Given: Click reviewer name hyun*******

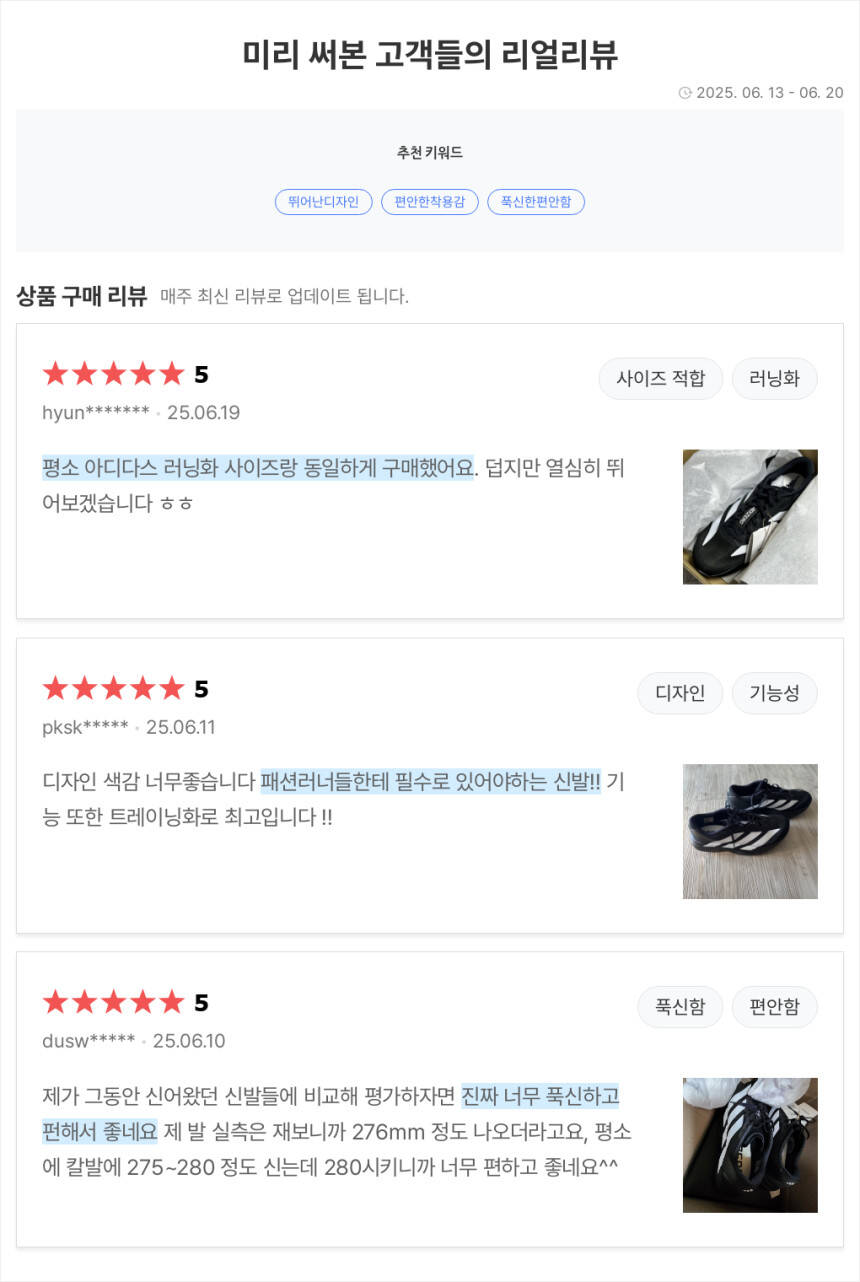Looking at the screenshot, I should (x=96, y=413).
